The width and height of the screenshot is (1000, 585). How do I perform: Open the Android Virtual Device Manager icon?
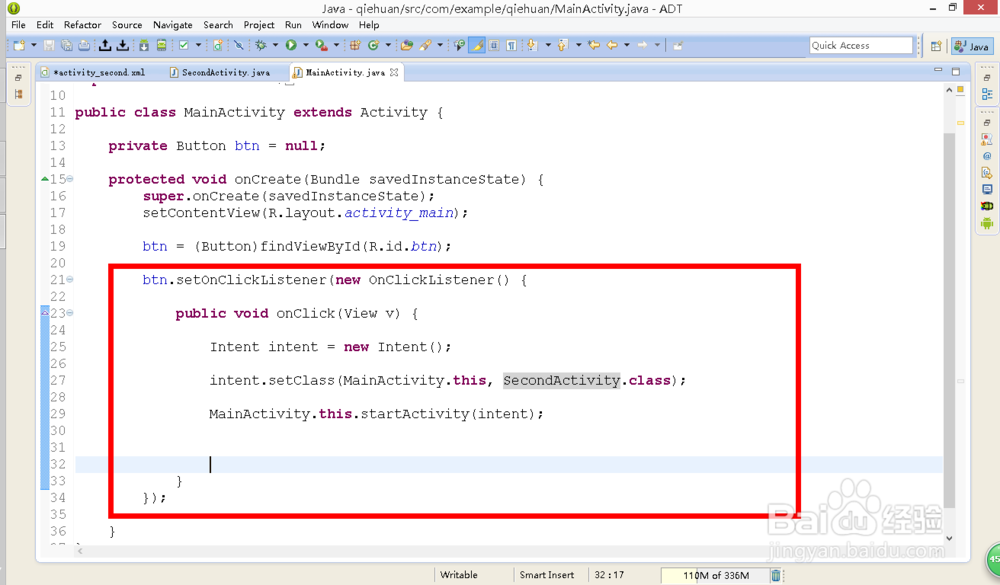click(x=161, y=45)
